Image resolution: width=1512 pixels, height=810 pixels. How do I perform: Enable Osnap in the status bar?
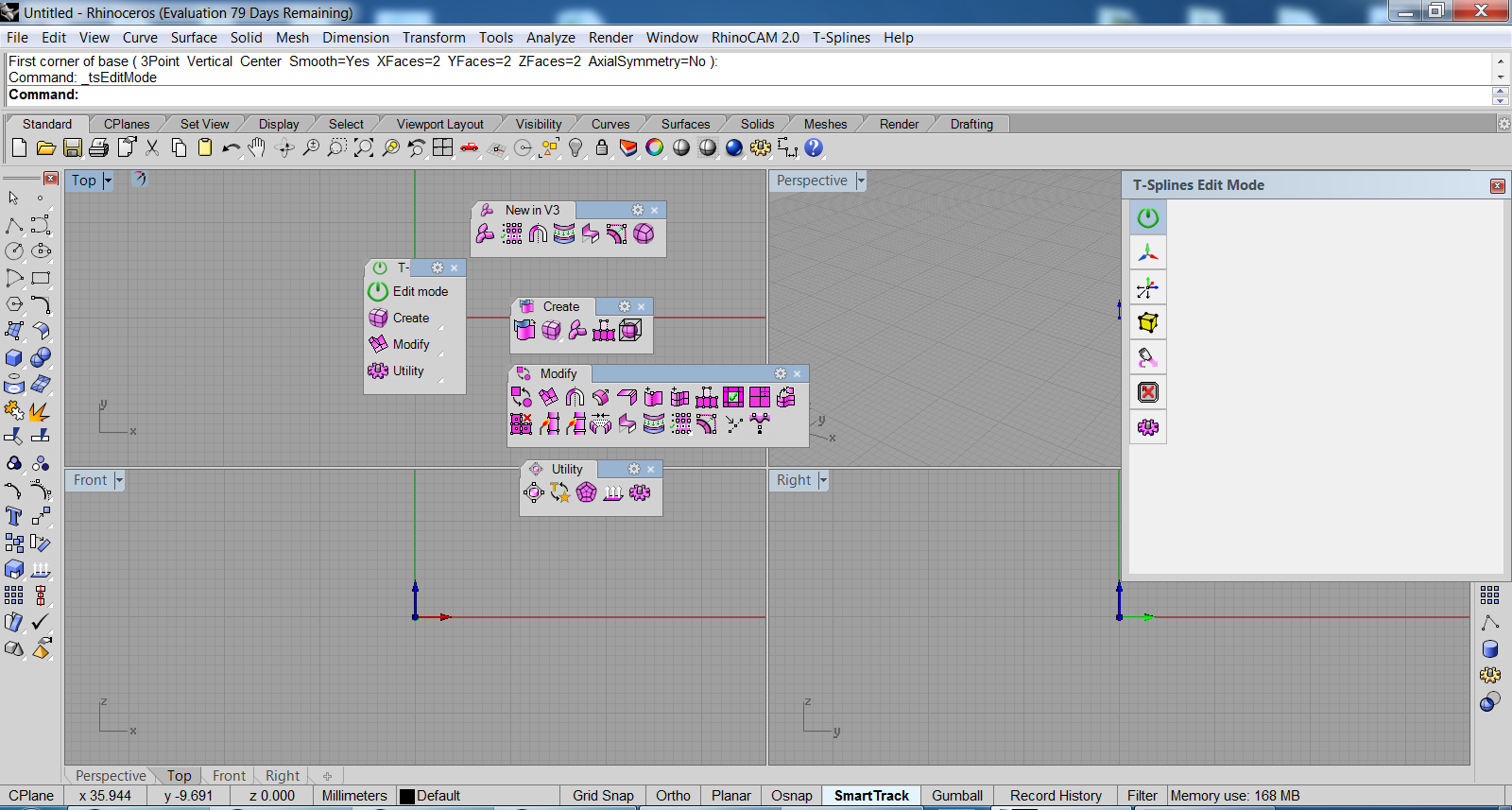(791, 796)
